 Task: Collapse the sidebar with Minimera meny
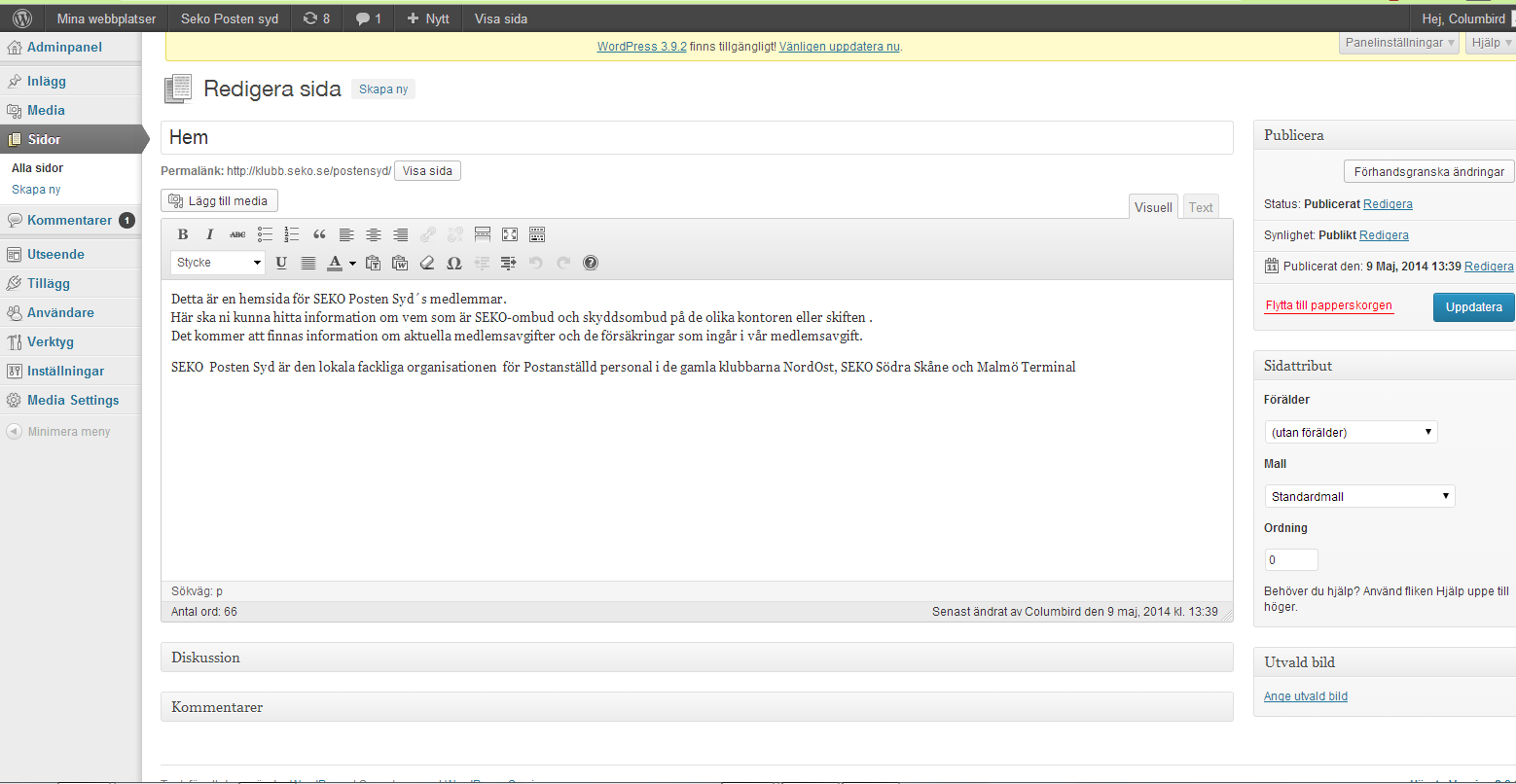click(x=58, y=431)
